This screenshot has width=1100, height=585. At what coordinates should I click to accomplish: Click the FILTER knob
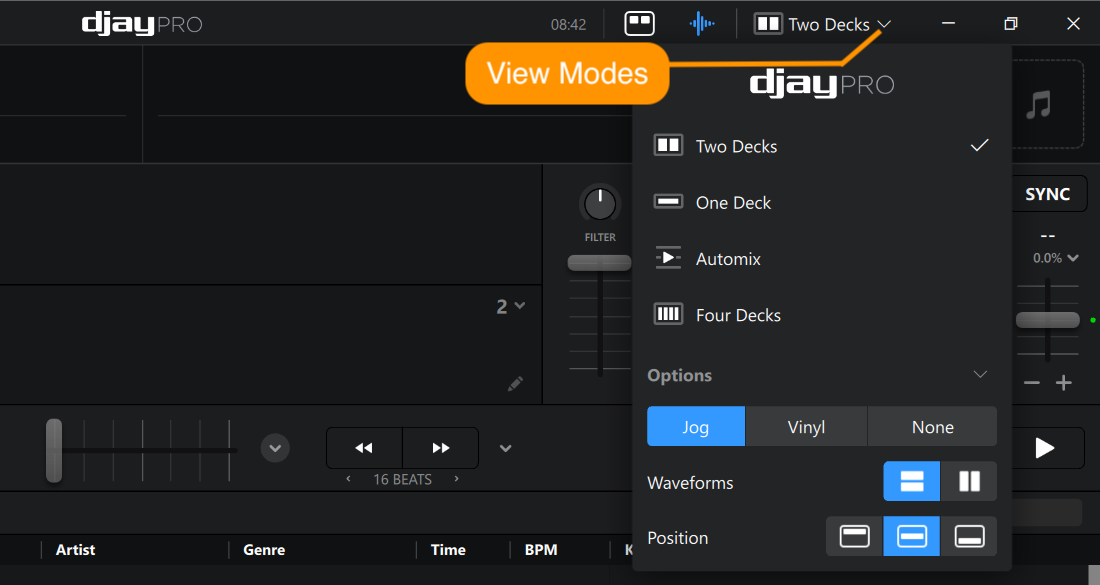pyautogui.click(x=600, y=204)
